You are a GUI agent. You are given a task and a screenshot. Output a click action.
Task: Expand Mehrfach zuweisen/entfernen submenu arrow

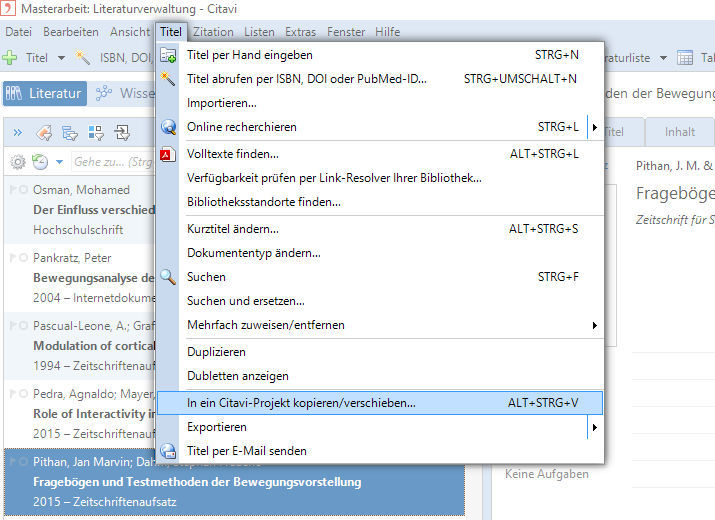595,325
